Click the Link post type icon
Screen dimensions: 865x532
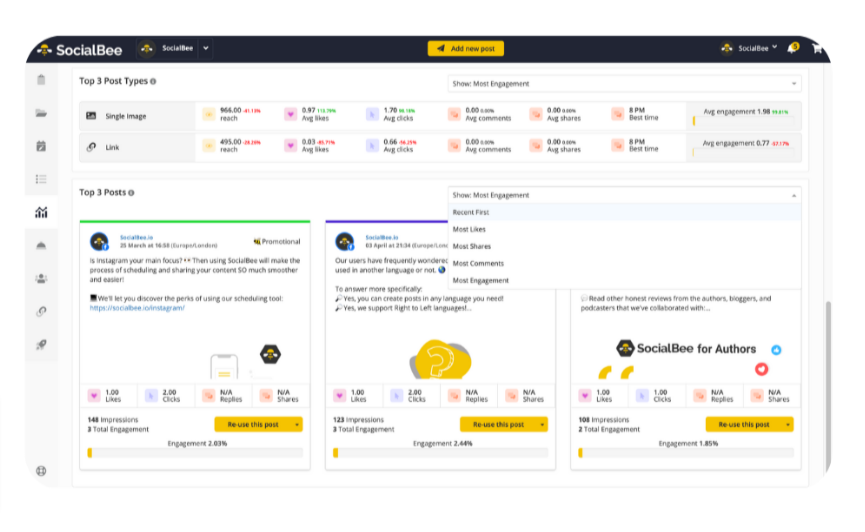(x=91, y=147)
